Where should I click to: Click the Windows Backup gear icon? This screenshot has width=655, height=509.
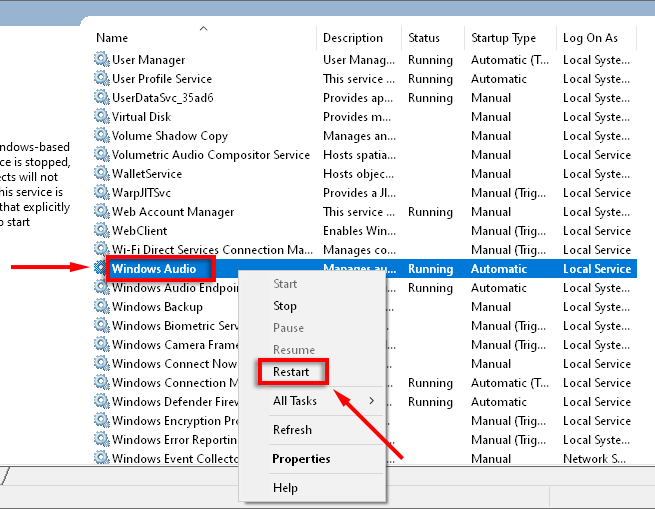(102, 306)
